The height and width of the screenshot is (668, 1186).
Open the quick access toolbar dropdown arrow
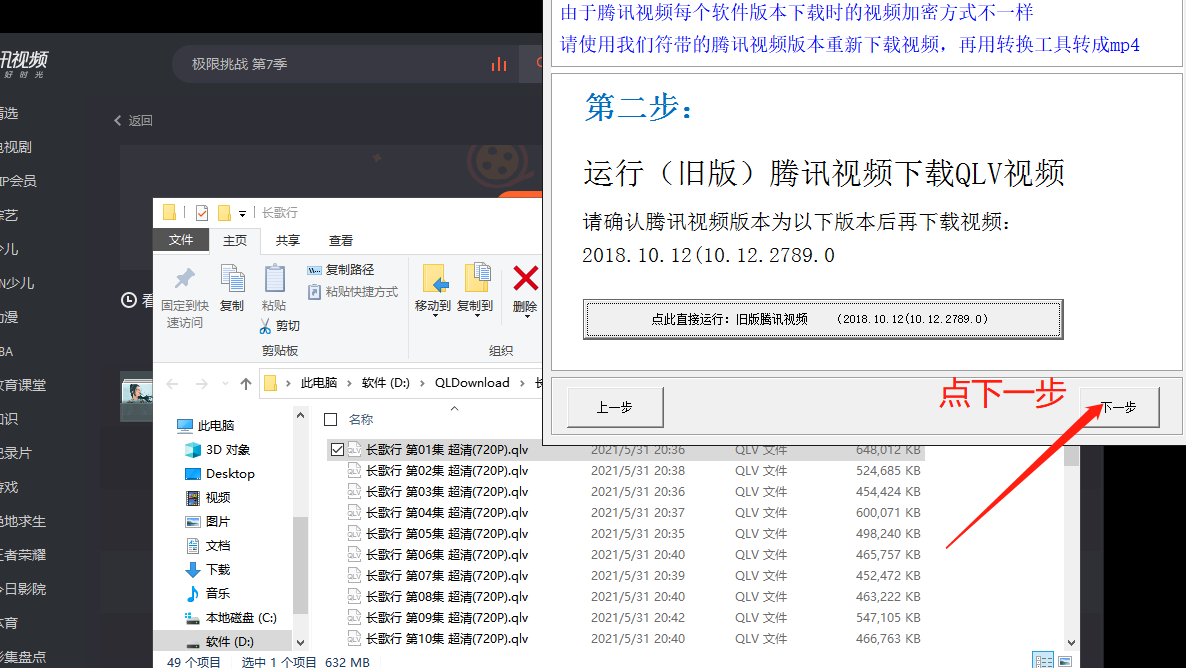242,213
